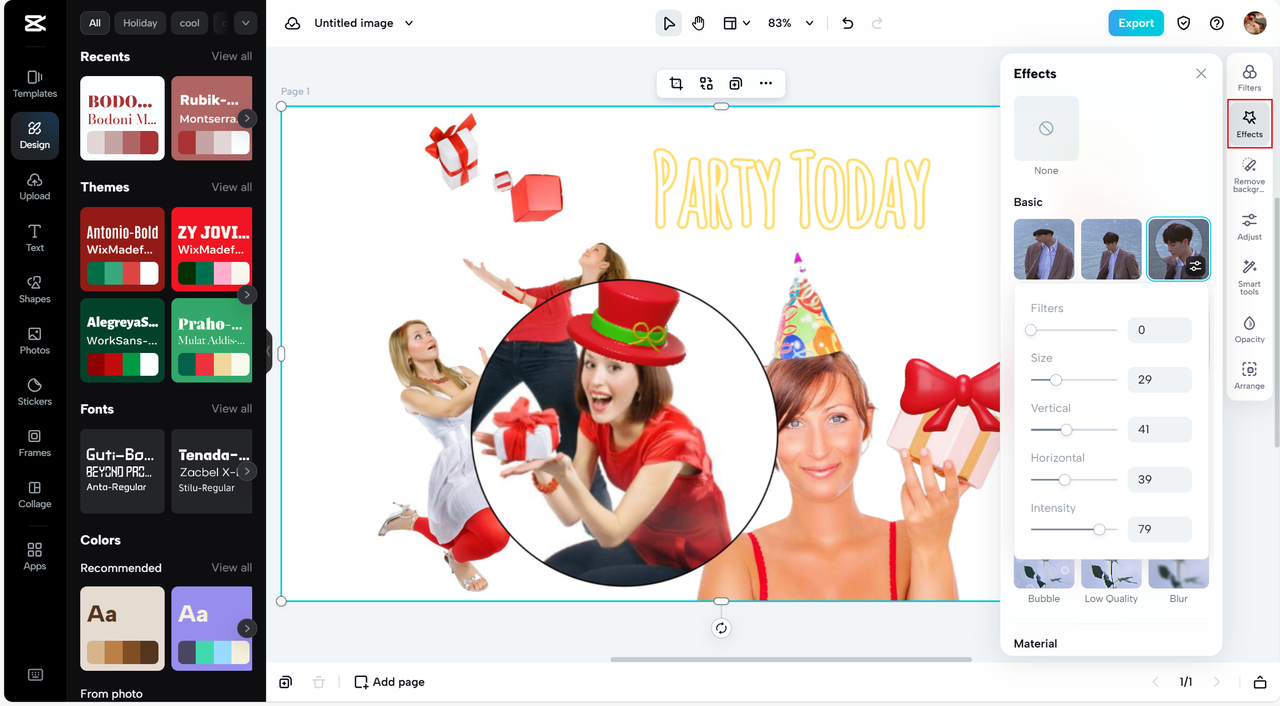
Task: Expand more Recents with arrow
Action: tap(246, 118)
